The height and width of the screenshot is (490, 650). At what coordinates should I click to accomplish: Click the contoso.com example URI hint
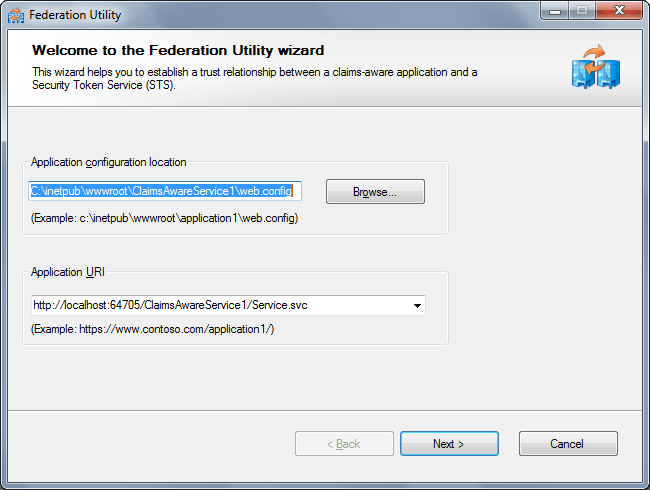(153, 329)
